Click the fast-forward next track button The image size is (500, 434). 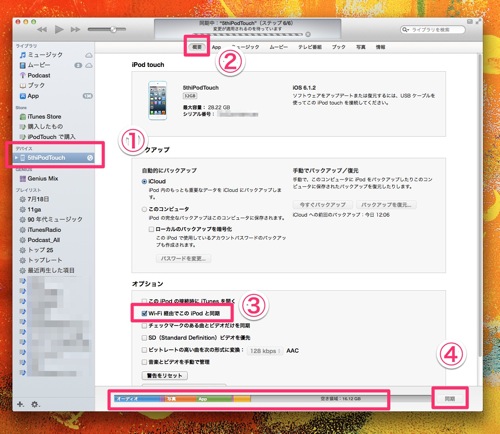[x=75, y=30]
